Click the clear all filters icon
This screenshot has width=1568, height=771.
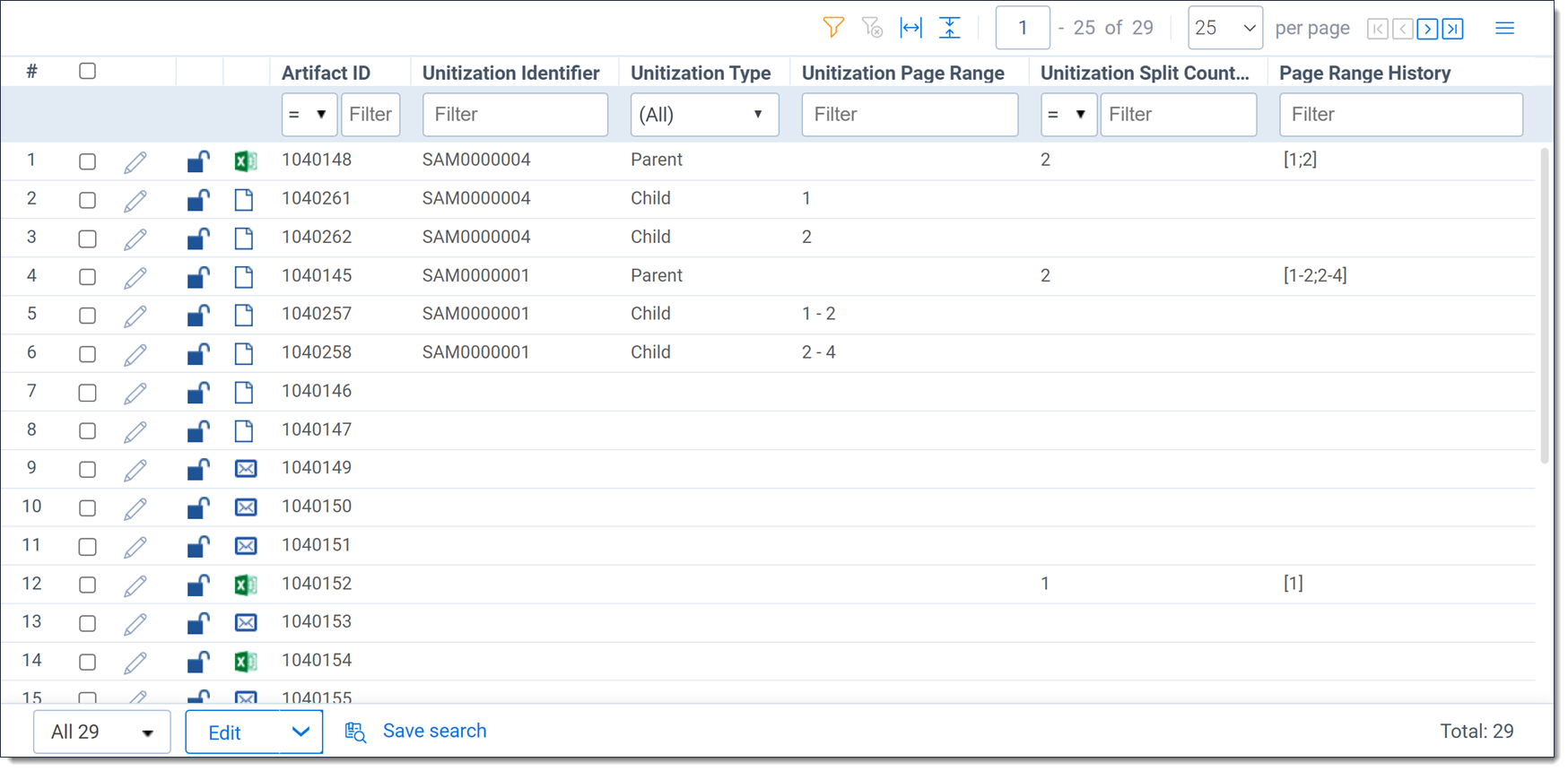tap(872, 28)
